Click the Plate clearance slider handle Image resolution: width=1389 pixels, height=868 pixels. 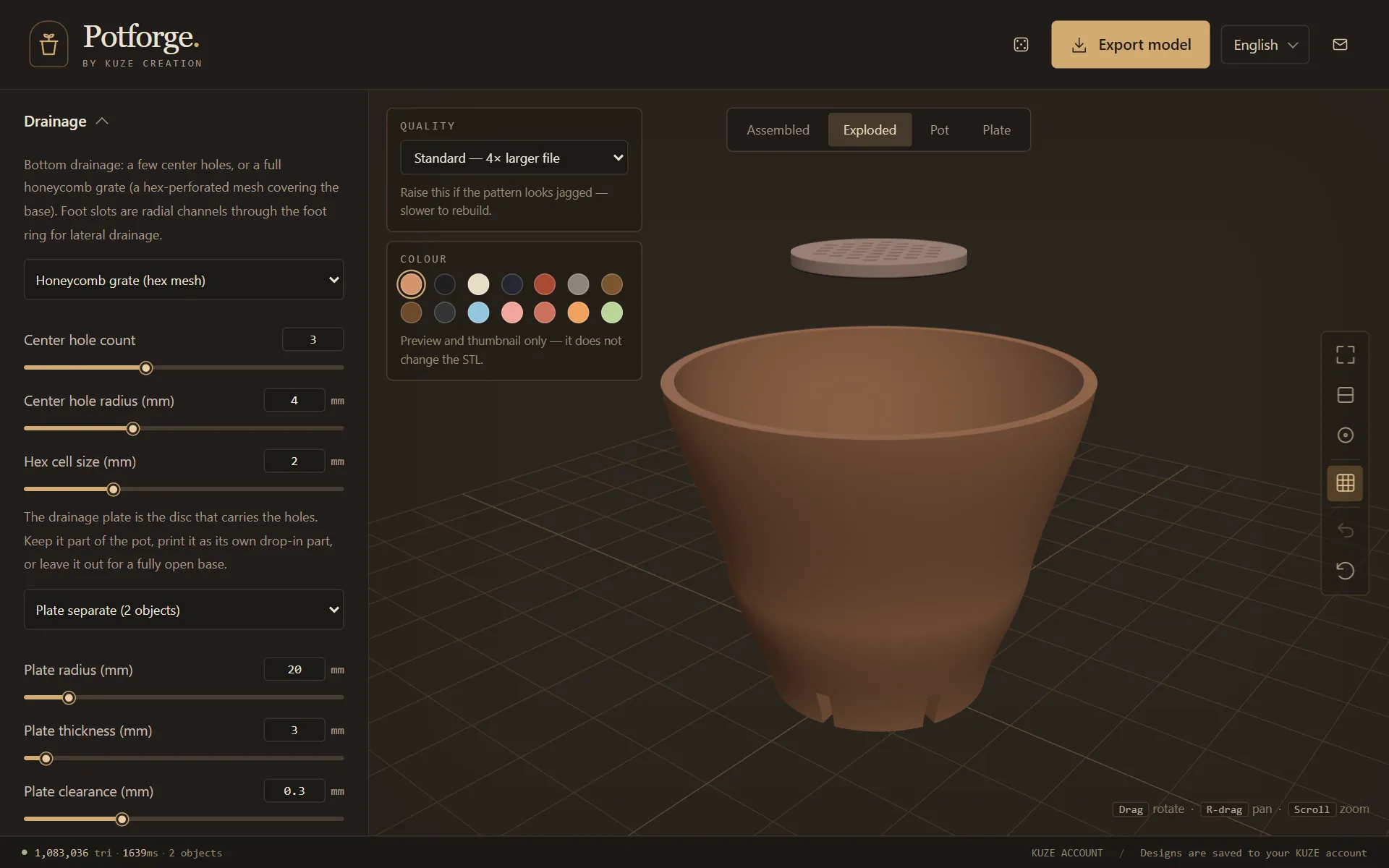point(122,820)
